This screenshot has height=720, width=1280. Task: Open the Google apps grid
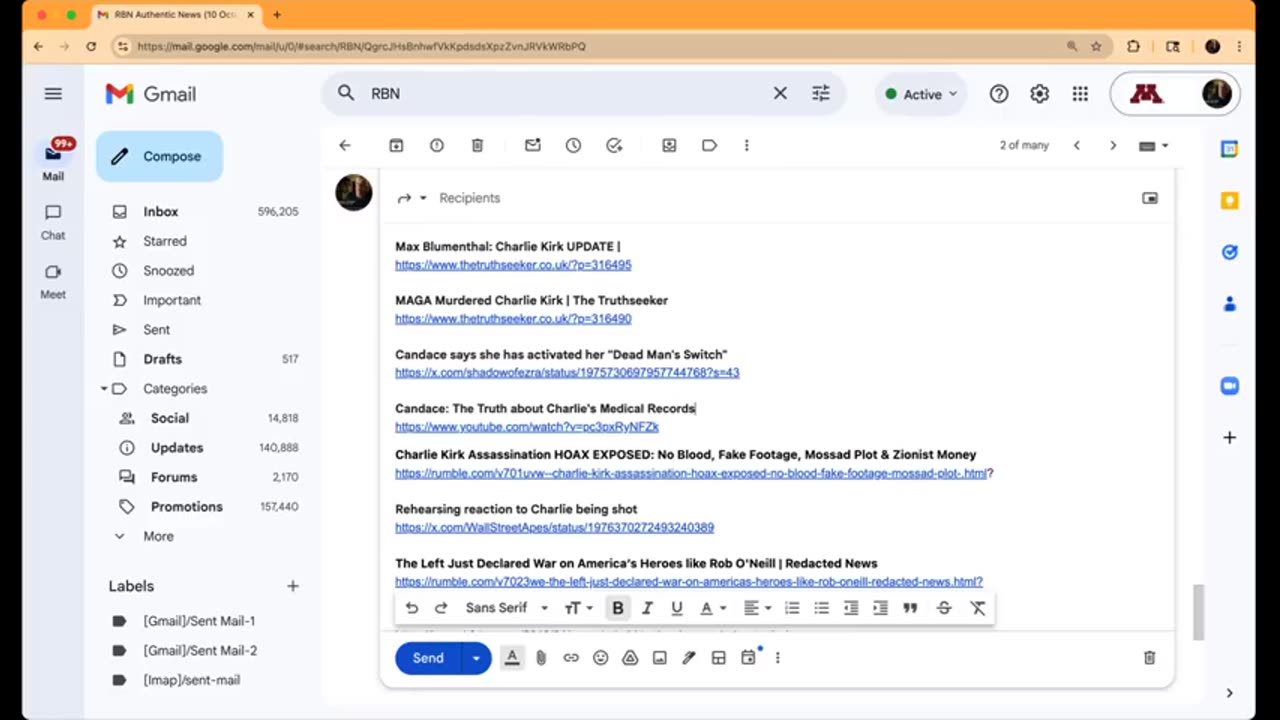click(1080, 93)
